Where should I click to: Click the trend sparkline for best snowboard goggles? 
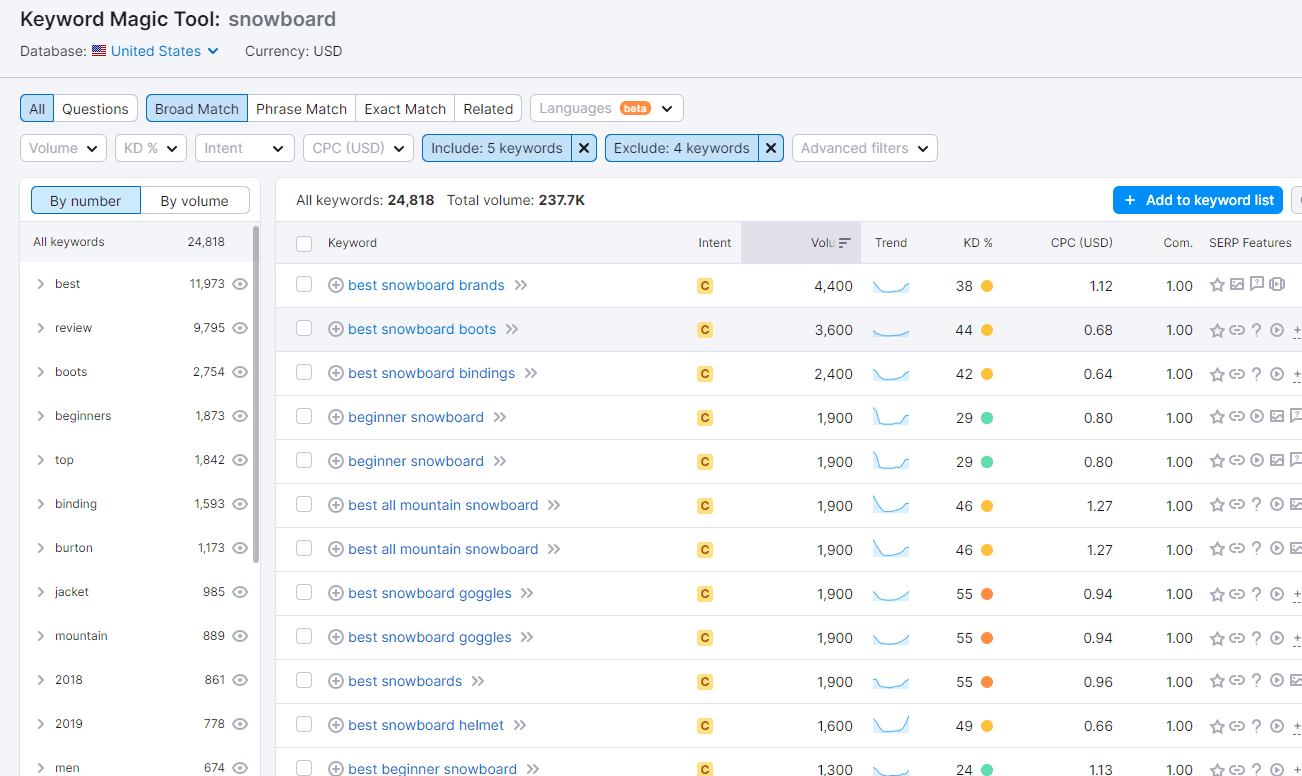pyautogui.click(x=890, y=592)
